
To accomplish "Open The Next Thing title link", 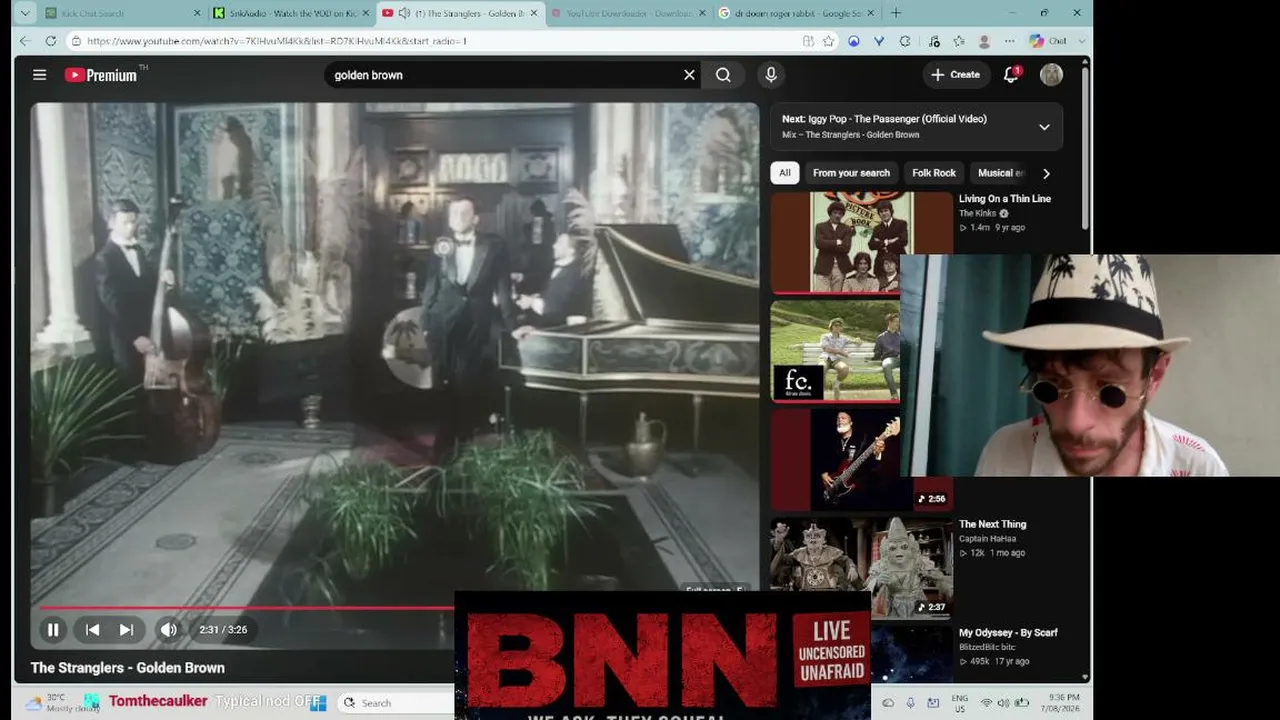I will [x=992, y=524].
